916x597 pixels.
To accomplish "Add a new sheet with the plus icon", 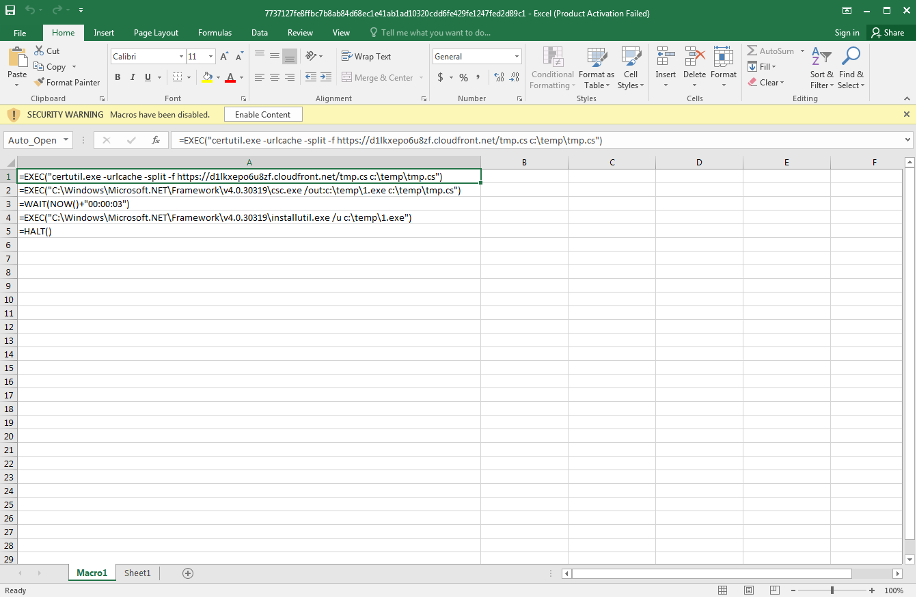I will [x=188, y=573].
